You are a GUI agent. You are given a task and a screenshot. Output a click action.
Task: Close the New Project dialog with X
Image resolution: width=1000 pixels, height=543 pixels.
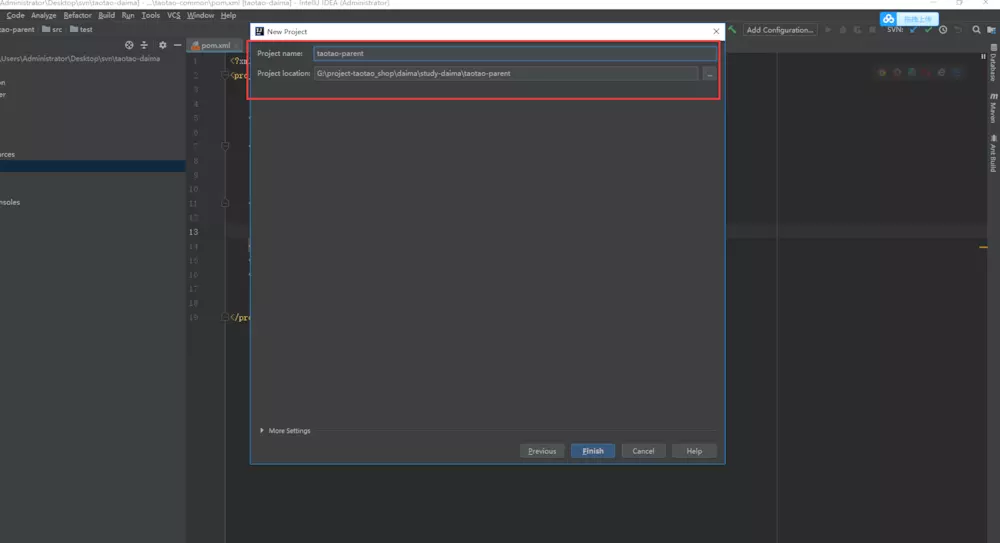[716, 31]
